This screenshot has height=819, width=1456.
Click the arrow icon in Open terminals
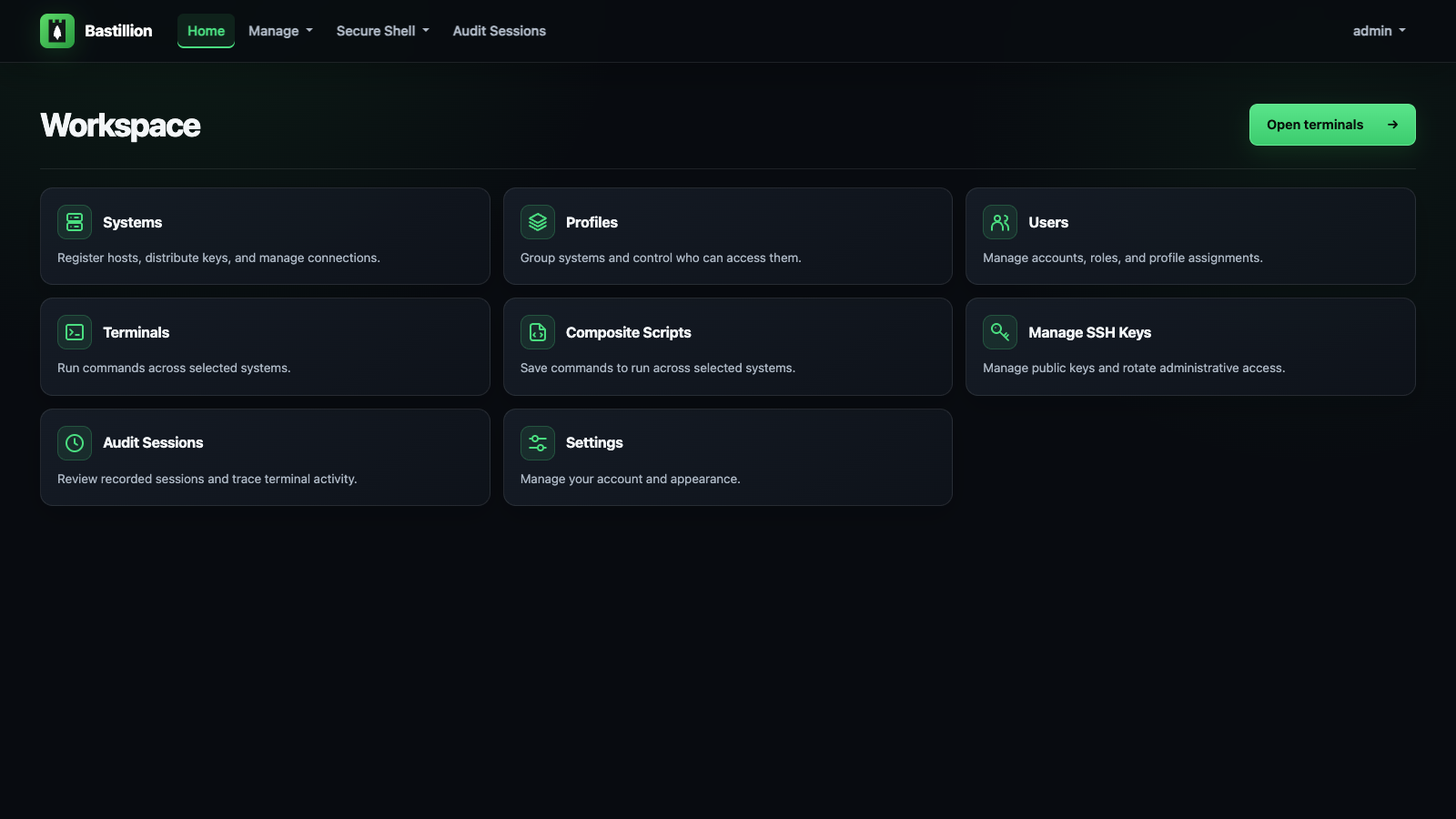point(1392,125)
